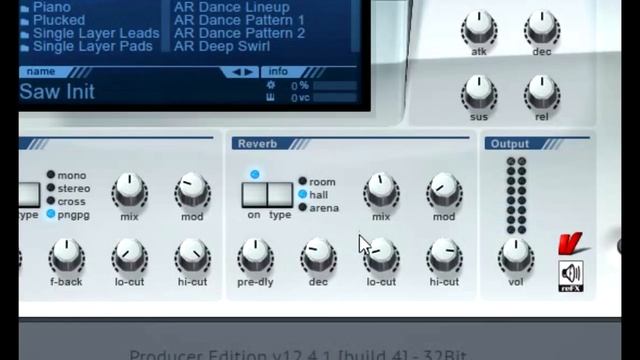
Task: Select the AR Dance Pattern 1 preset
Action: point(239,20)
